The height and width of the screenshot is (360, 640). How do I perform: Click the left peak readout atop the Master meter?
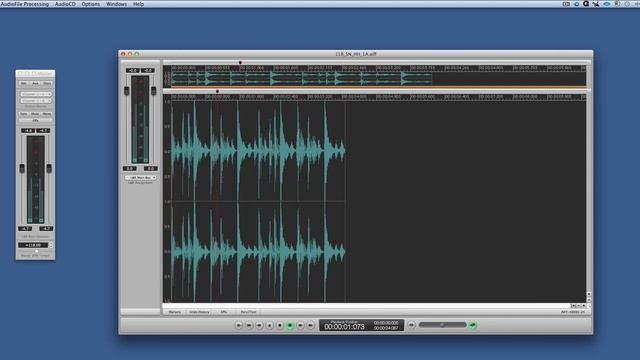28,131
